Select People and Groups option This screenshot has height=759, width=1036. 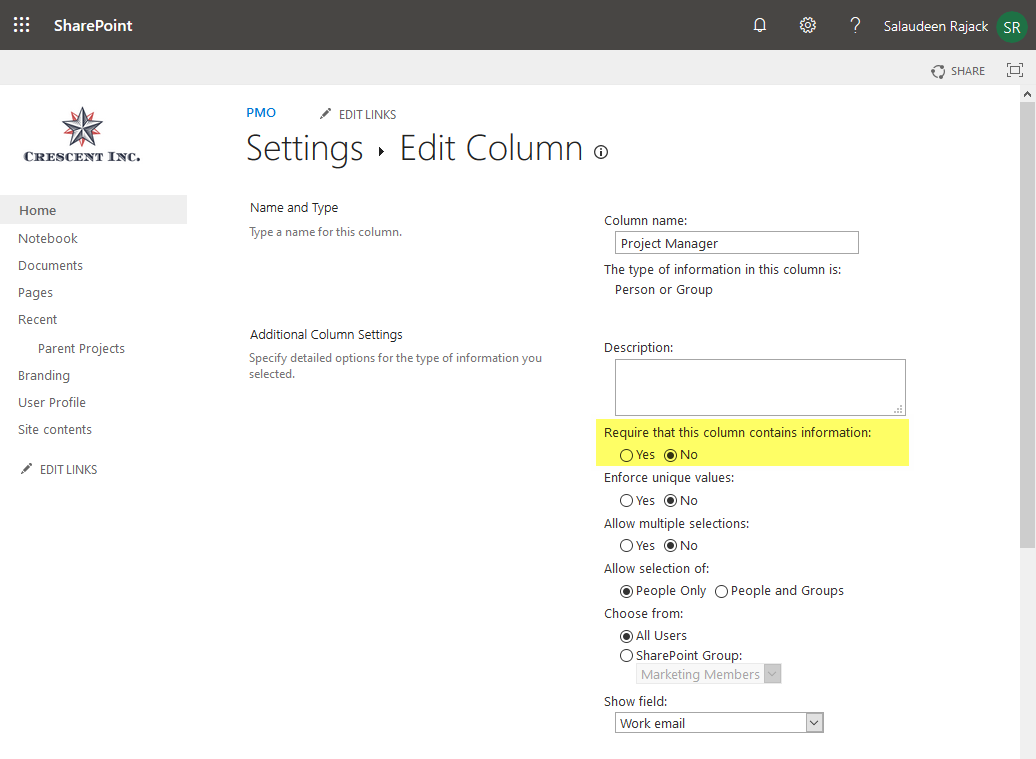pyautogui.click(x=721, y=591)
